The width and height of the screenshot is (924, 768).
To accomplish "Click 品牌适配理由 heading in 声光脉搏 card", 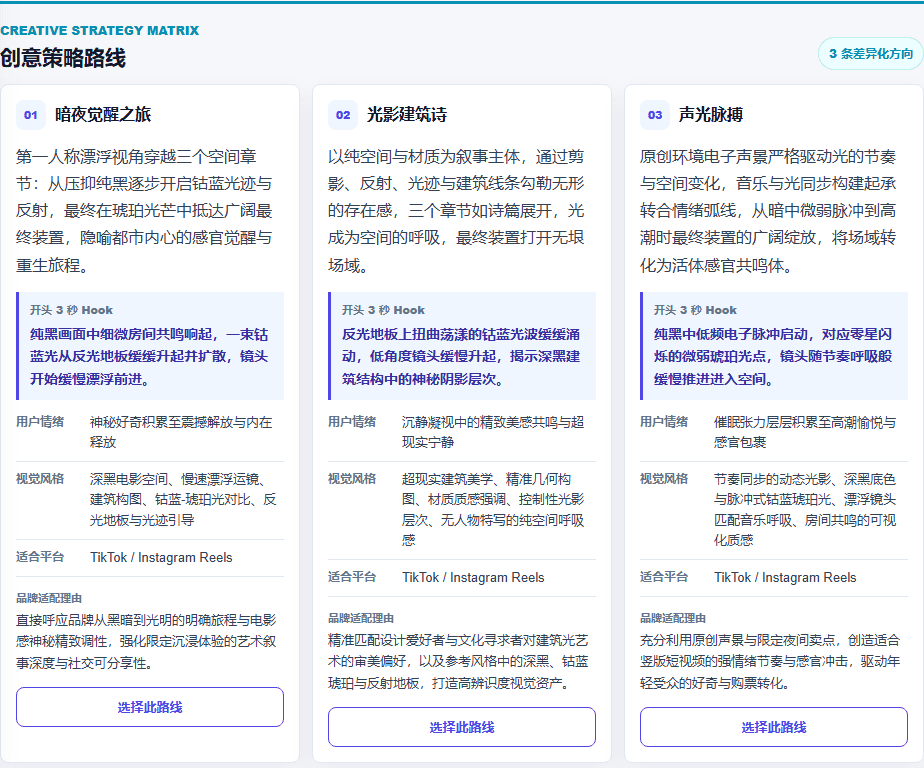I will pyautogui.click(x=673, y=618).
